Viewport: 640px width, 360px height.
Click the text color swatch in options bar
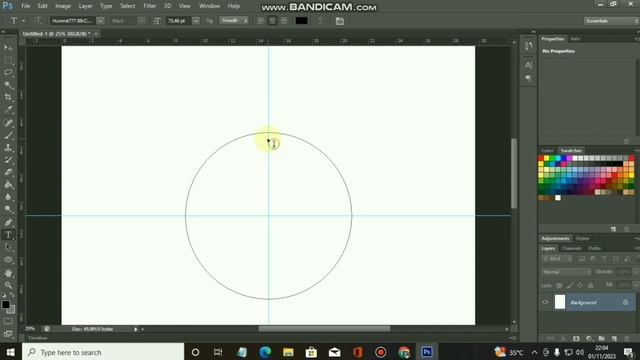pos(302,21)
